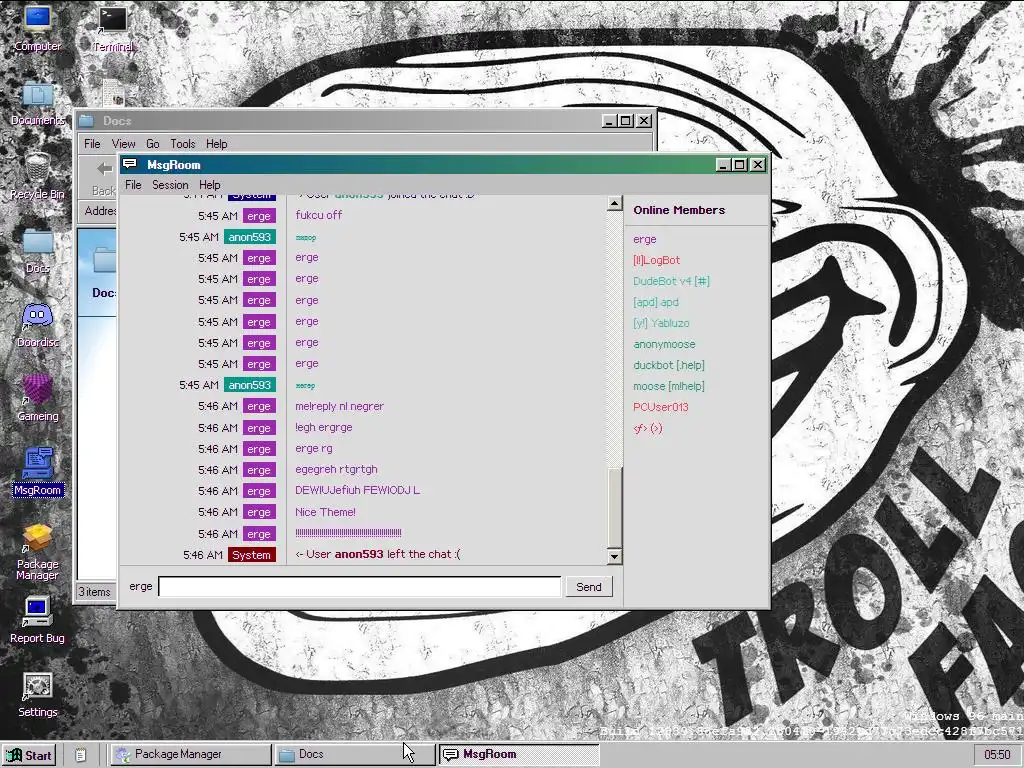Image resolution: width=1024 pixels, height=768 pixels.
Task: Select member PCUser013
Action: (x=660, y=407)
